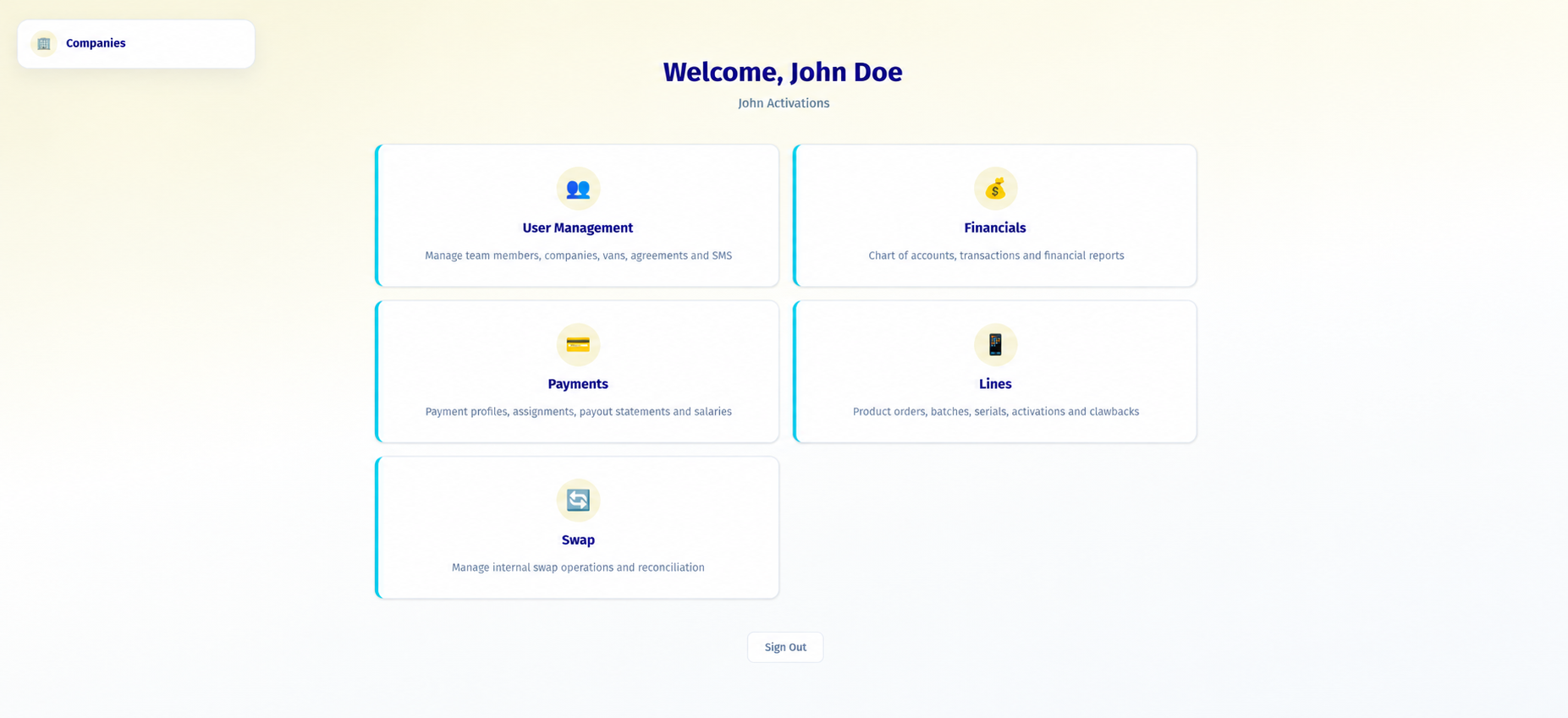Click the 'John Activations' subtitle
Screen dimensions: 1568x718
click(x=784, y=103)
